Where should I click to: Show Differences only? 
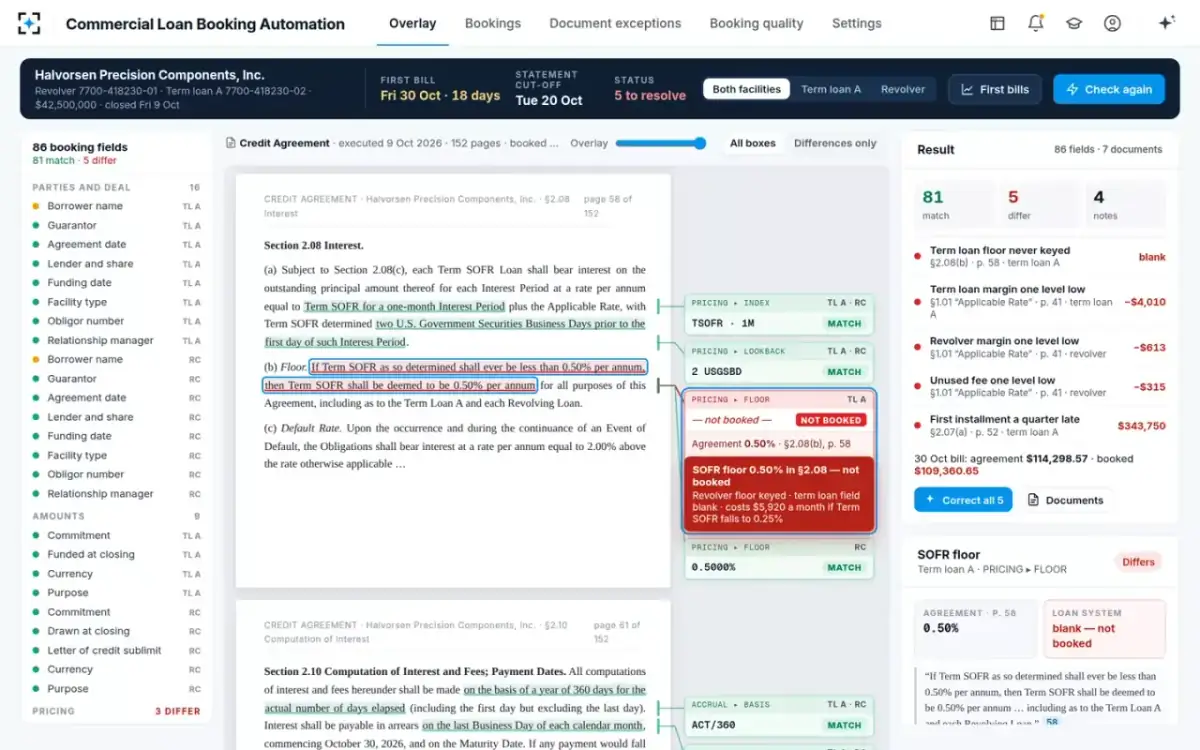(x=835, y=143)
